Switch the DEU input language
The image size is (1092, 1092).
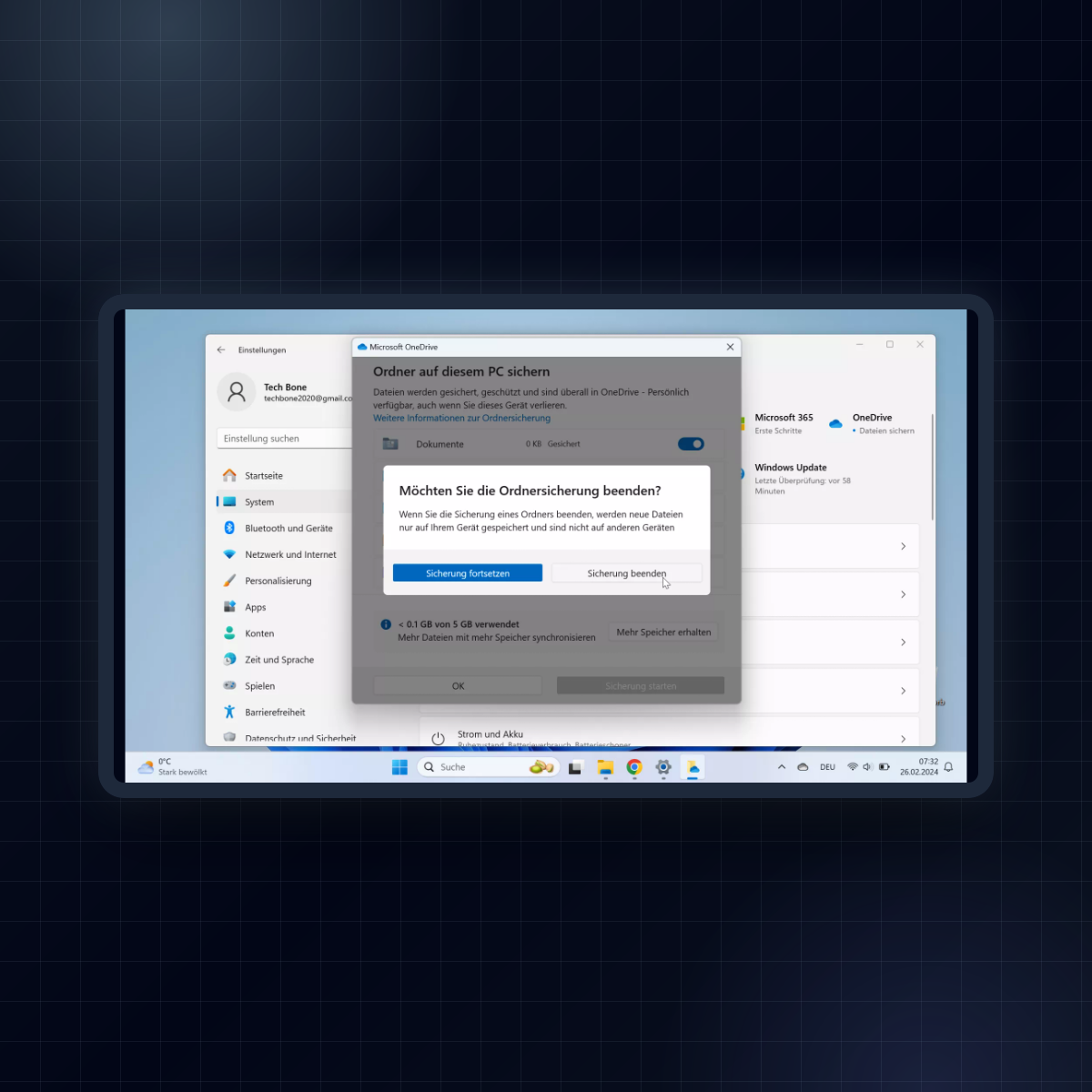827,767
